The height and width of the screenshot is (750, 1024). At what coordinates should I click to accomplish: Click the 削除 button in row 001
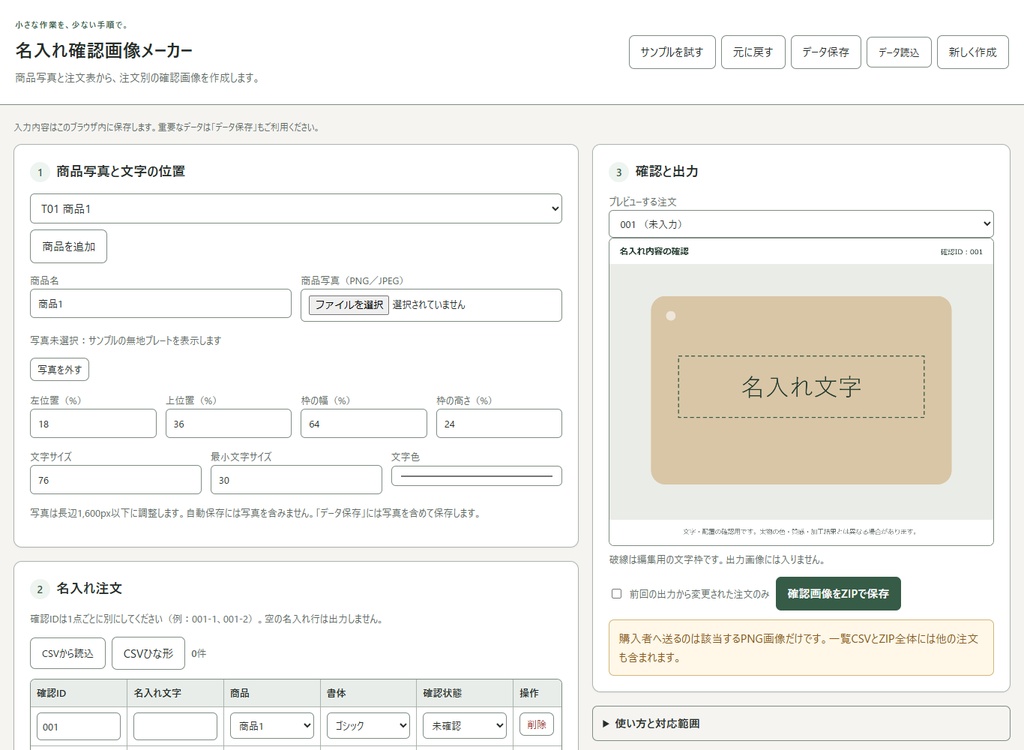point(537,724)
